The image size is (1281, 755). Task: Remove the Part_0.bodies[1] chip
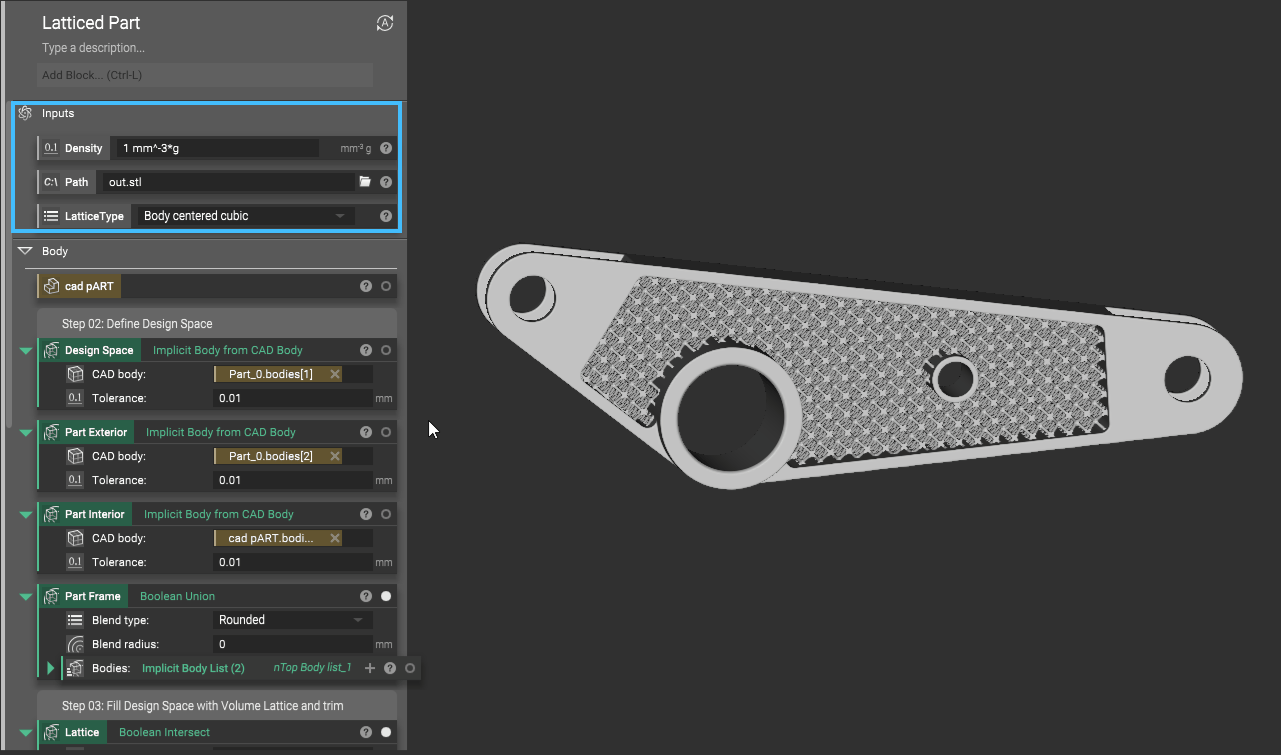point(335,374)
